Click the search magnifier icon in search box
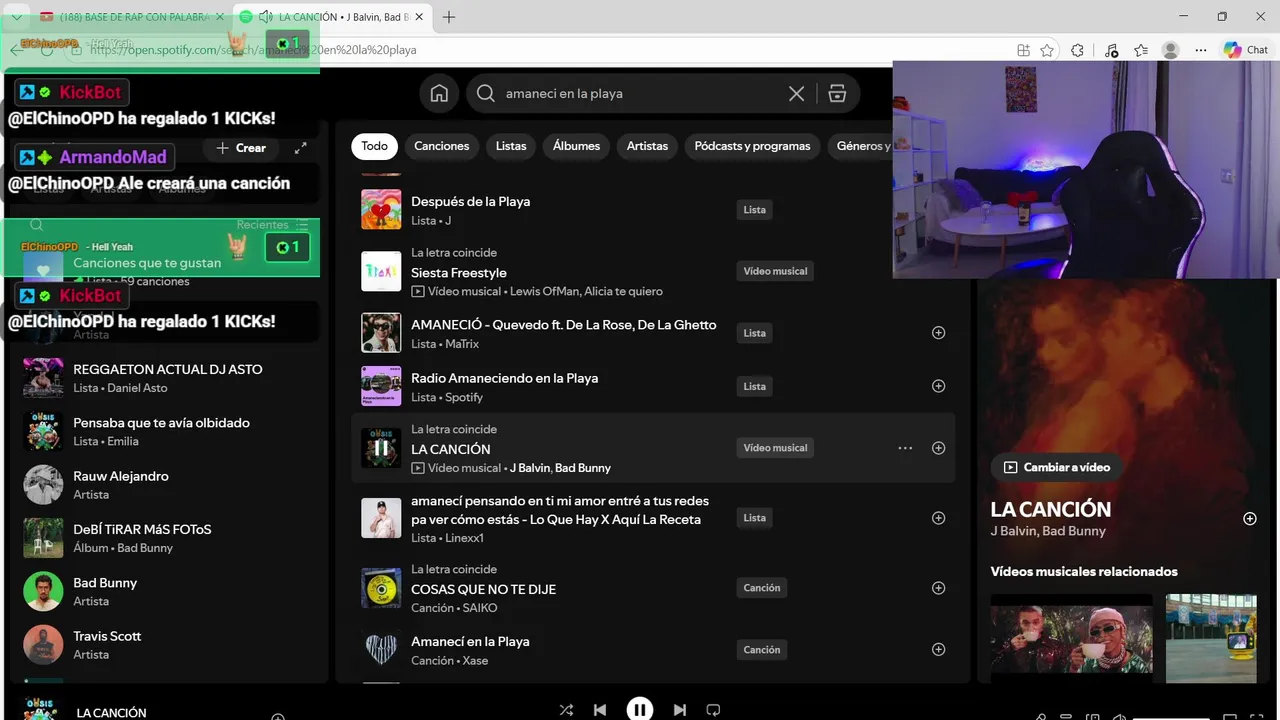The image size is (1280, 720). coord(486,93)
